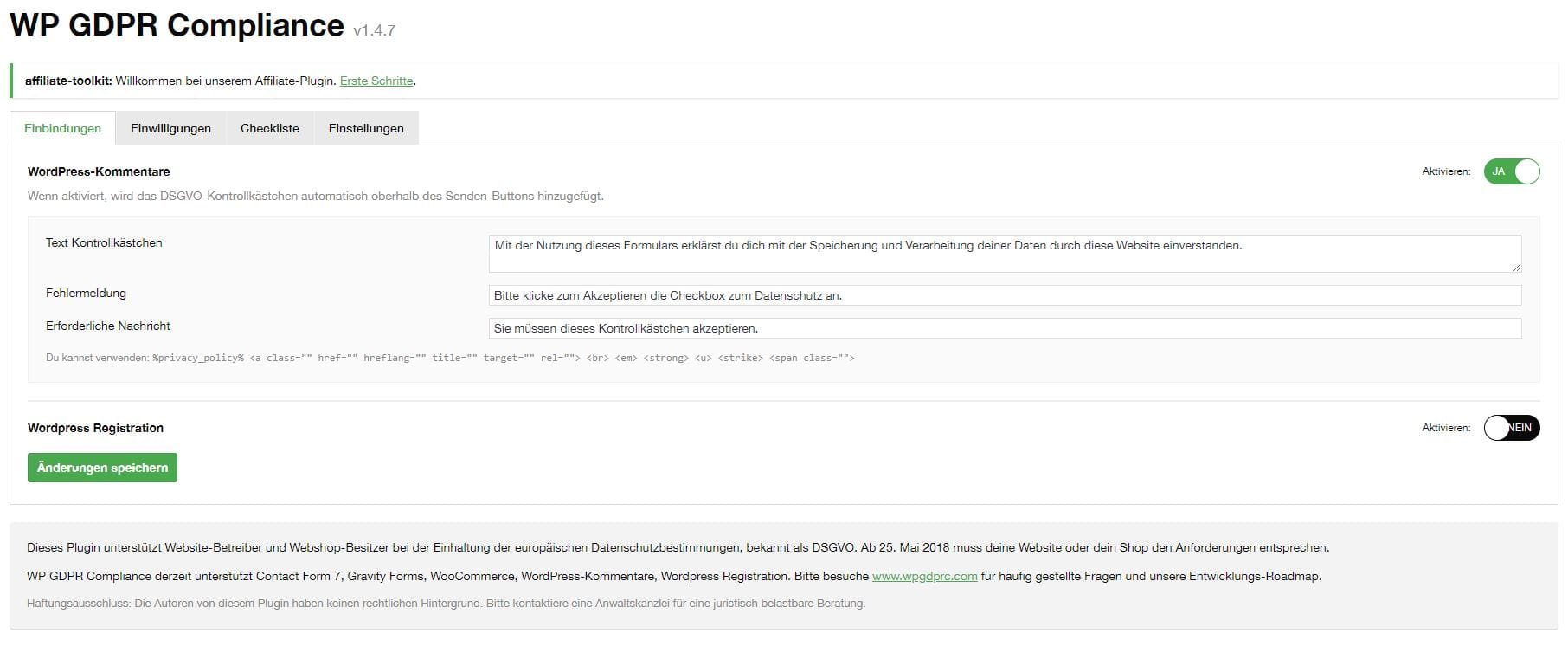Click the Aktivieren label beside NEIN toggle

[1446, 428]
